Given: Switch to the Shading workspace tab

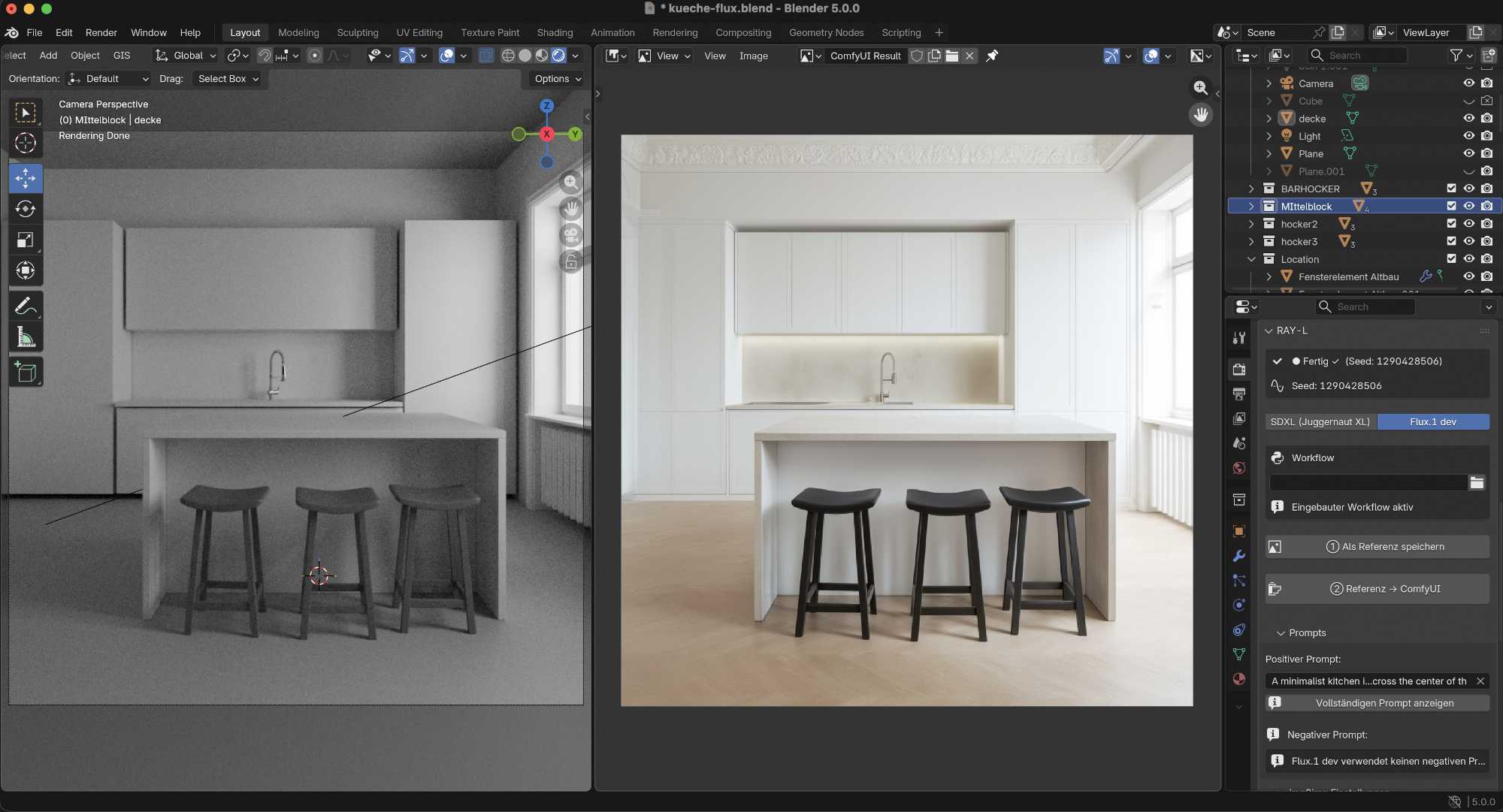Looking at the screenshot, I should [555, 32].
